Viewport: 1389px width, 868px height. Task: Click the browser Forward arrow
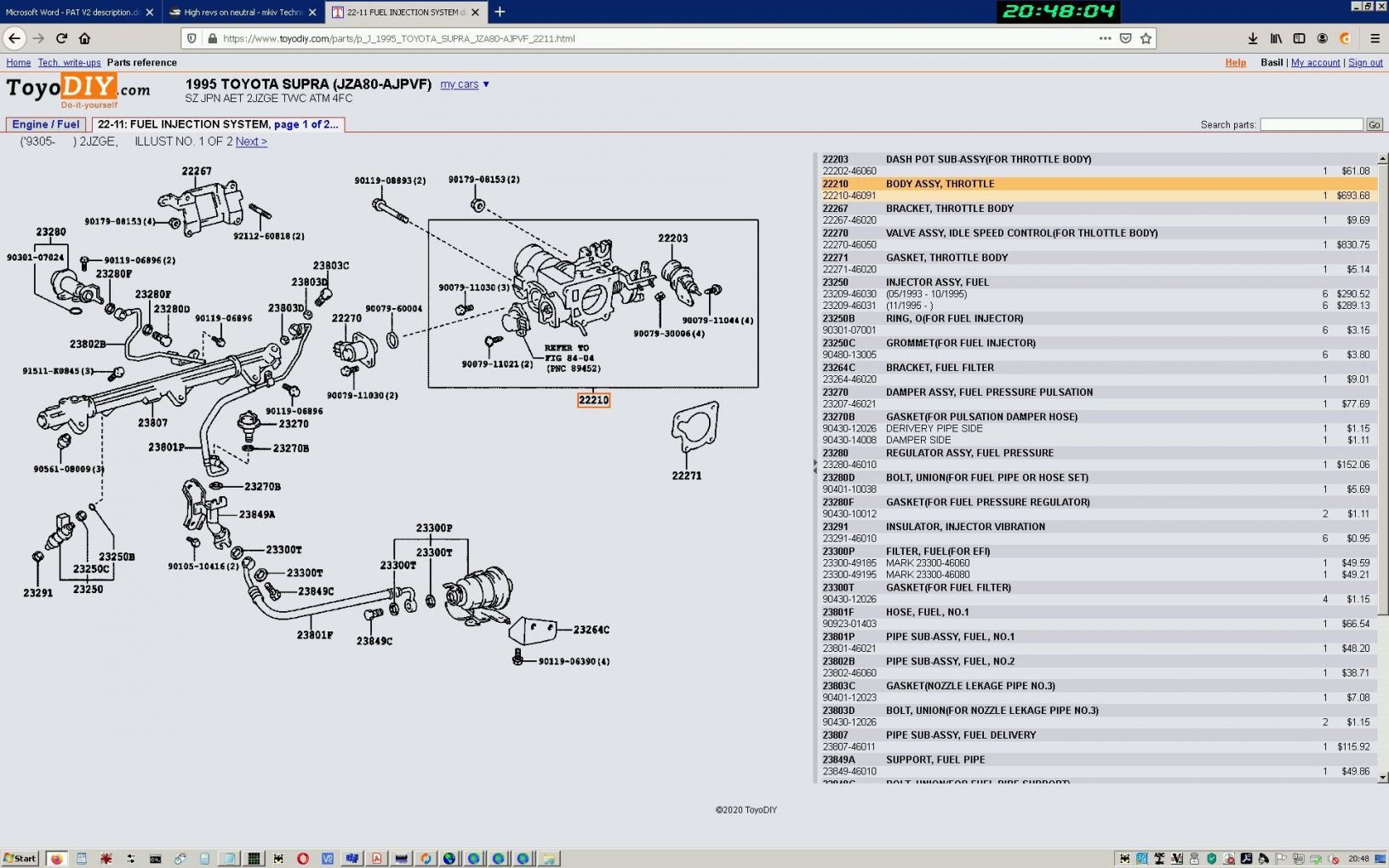pos(38,38)
